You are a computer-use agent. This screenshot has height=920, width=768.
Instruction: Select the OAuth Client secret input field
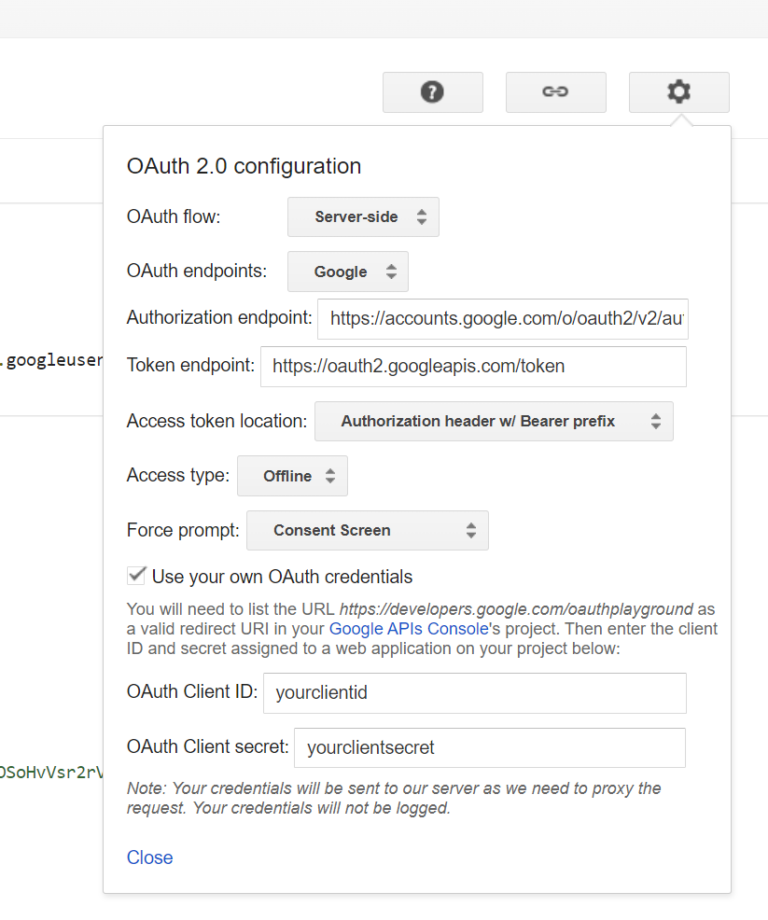coord(488,748)
